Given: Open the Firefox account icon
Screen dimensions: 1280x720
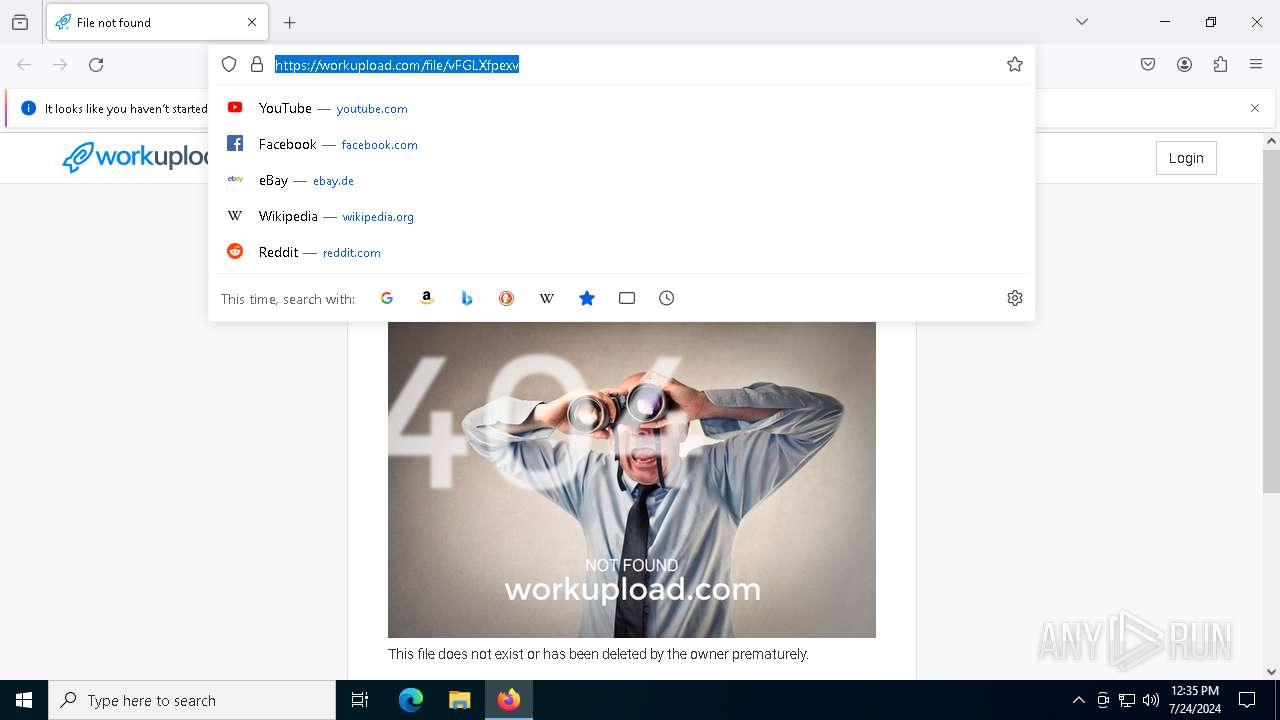Looking at the screenshot, I should (x=1184, y=65).
